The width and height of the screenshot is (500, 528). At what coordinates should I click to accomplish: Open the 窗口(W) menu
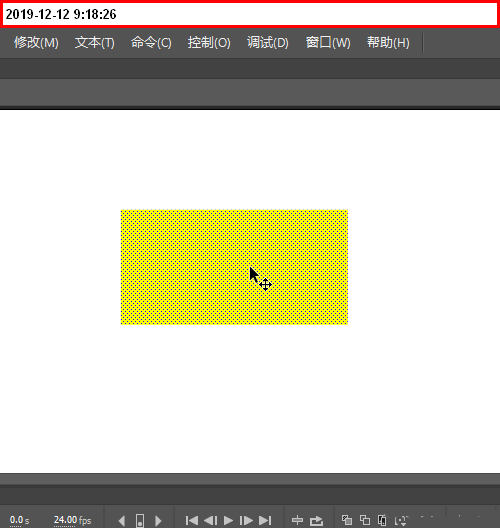click(328, 43)
